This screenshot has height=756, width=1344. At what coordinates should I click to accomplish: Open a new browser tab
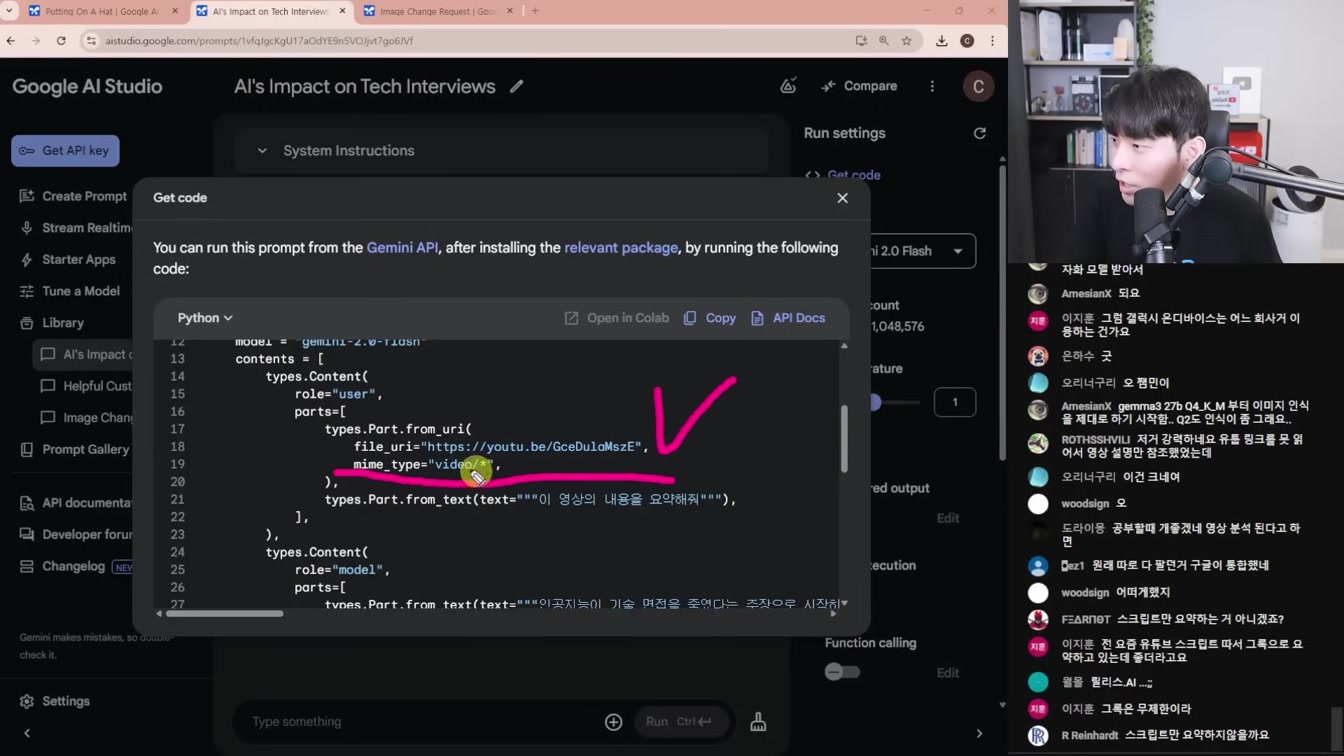click(534, 11)
